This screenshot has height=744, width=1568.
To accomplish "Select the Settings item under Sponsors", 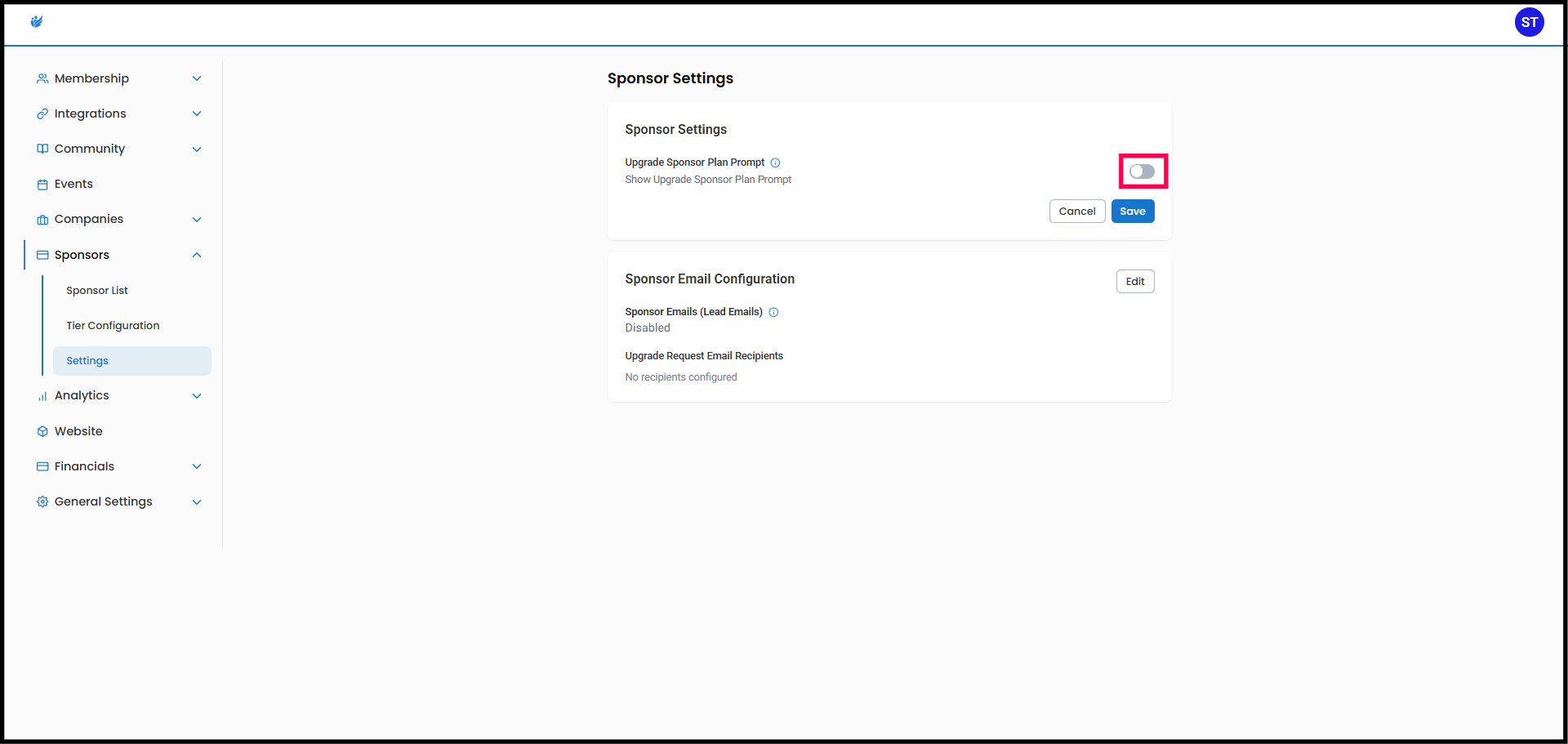I will (x=87, y=361).
